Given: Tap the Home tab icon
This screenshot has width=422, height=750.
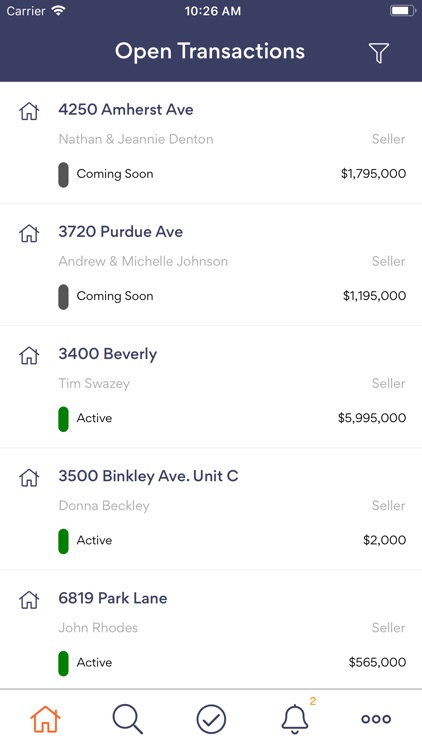Looking at the screenshot, I should (45, 719).
